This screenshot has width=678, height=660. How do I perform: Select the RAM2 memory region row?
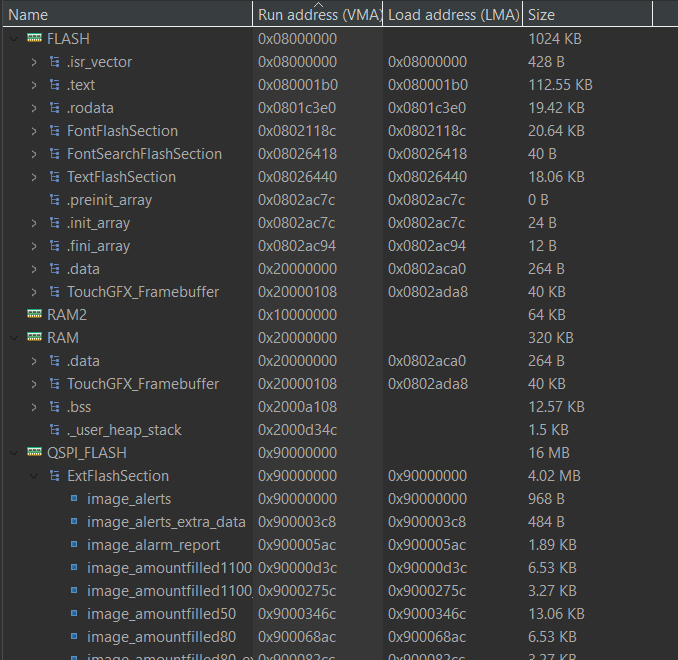pos(339,315)
